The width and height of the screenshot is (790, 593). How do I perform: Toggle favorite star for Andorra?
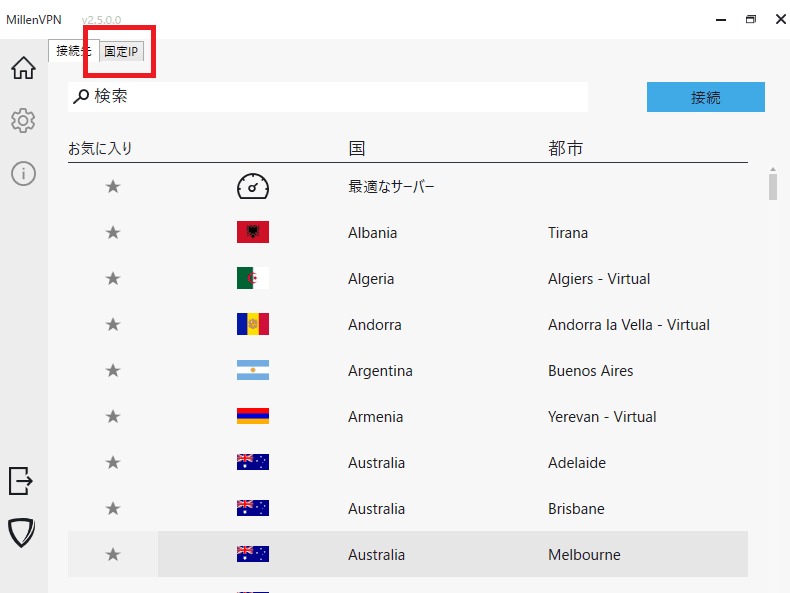click(x=113, y=324)
